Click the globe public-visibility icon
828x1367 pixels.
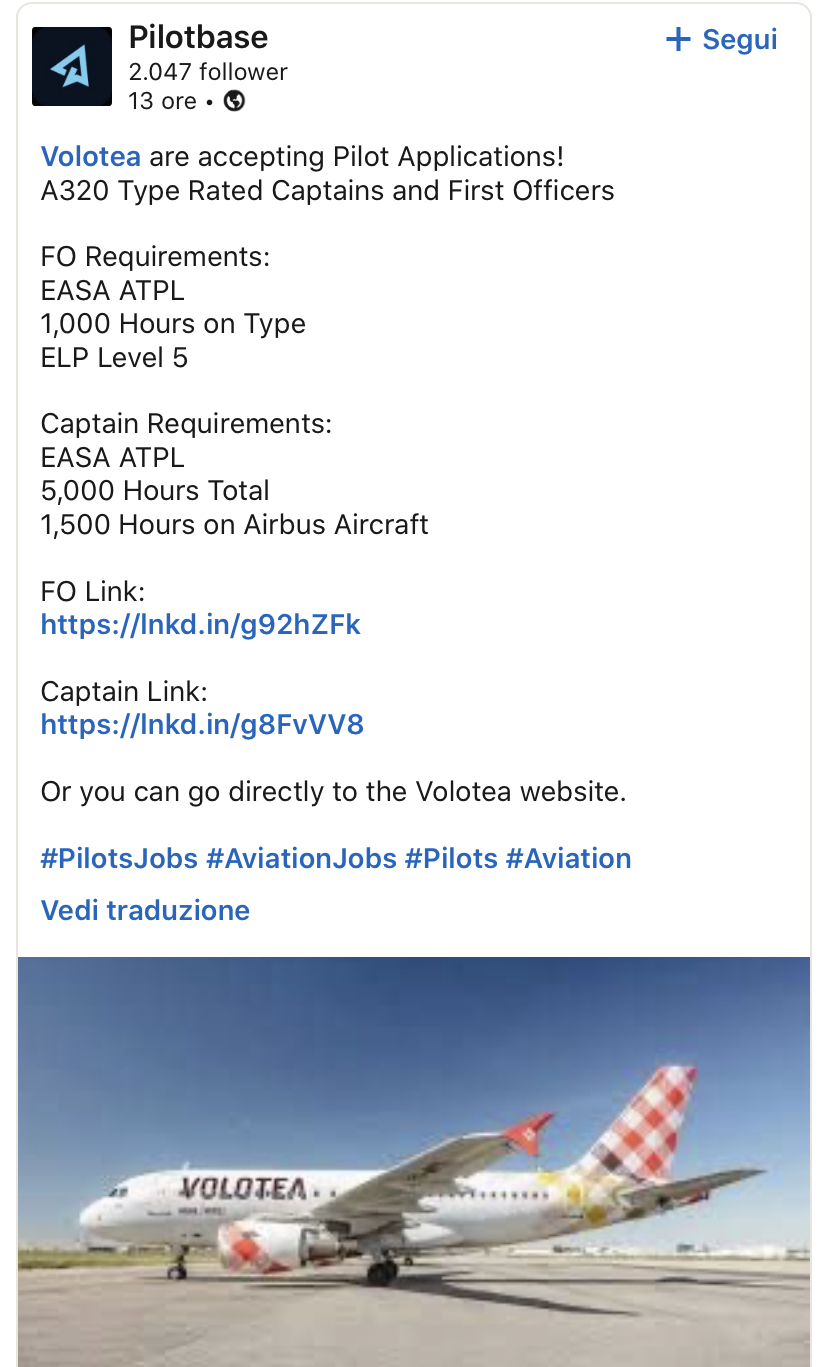click(234, 101)
